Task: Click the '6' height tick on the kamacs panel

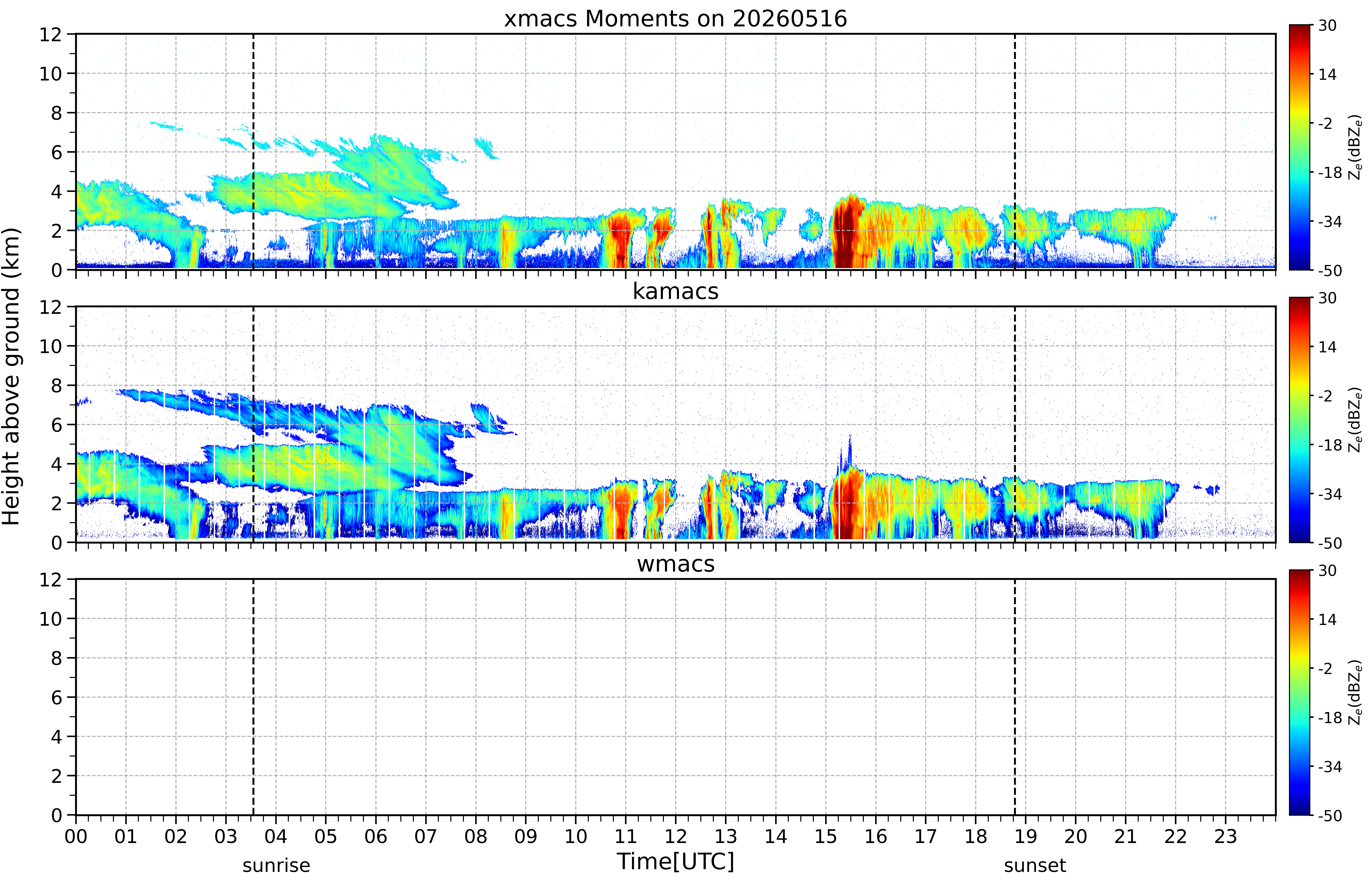Action: coord(56,425)
